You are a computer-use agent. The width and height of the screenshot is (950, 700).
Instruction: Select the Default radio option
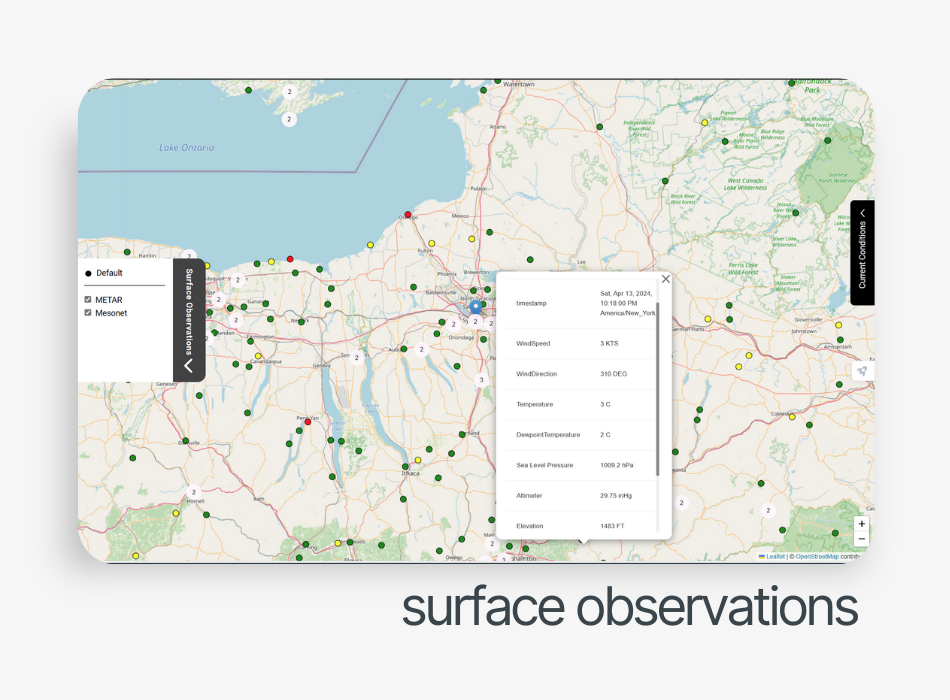coord(88,273)
